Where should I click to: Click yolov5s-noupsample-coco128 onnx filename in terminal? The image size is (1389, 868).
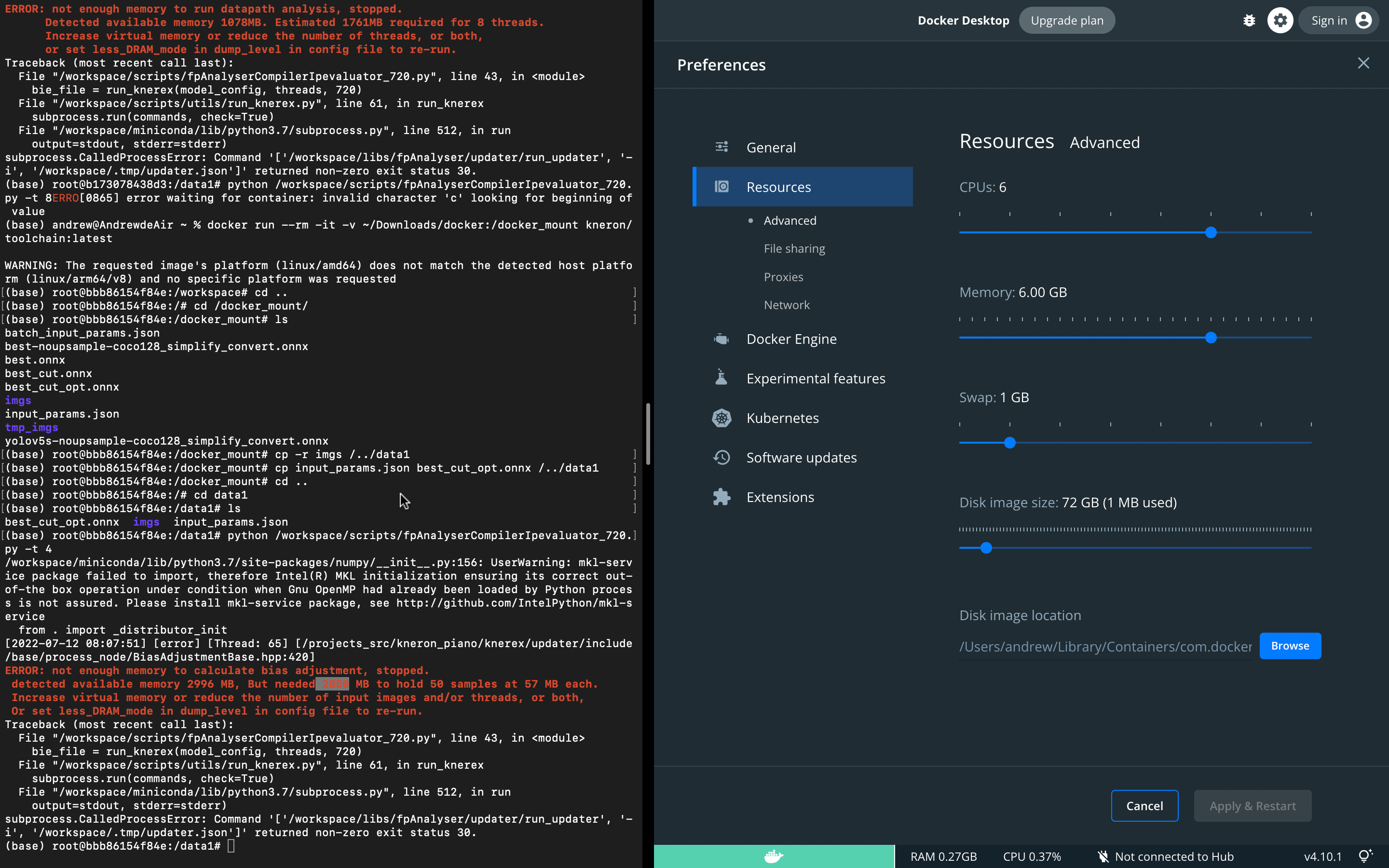coord(166,440)
